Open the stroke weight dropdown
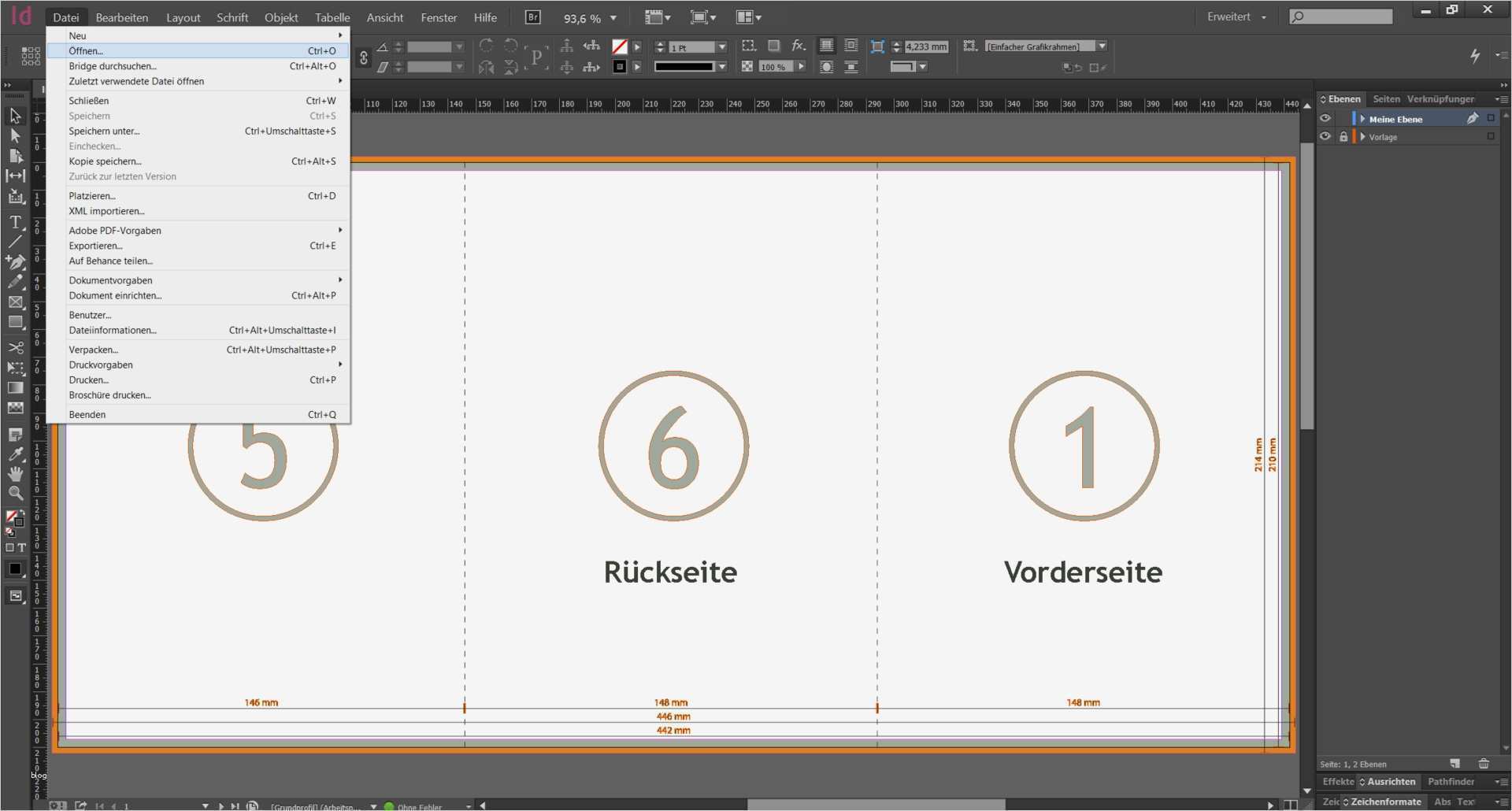The height and width of the screenshot is (811, 1512). (721, 46)
